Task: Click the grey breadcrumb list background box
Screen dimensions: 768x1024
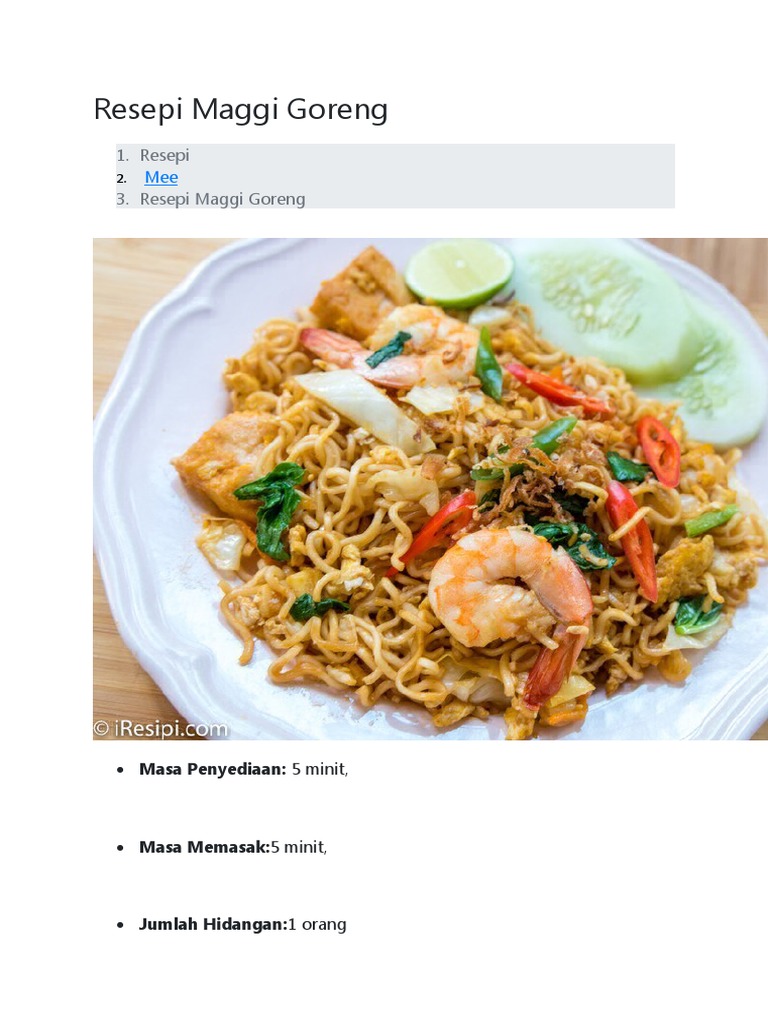Action: [395, 176]
